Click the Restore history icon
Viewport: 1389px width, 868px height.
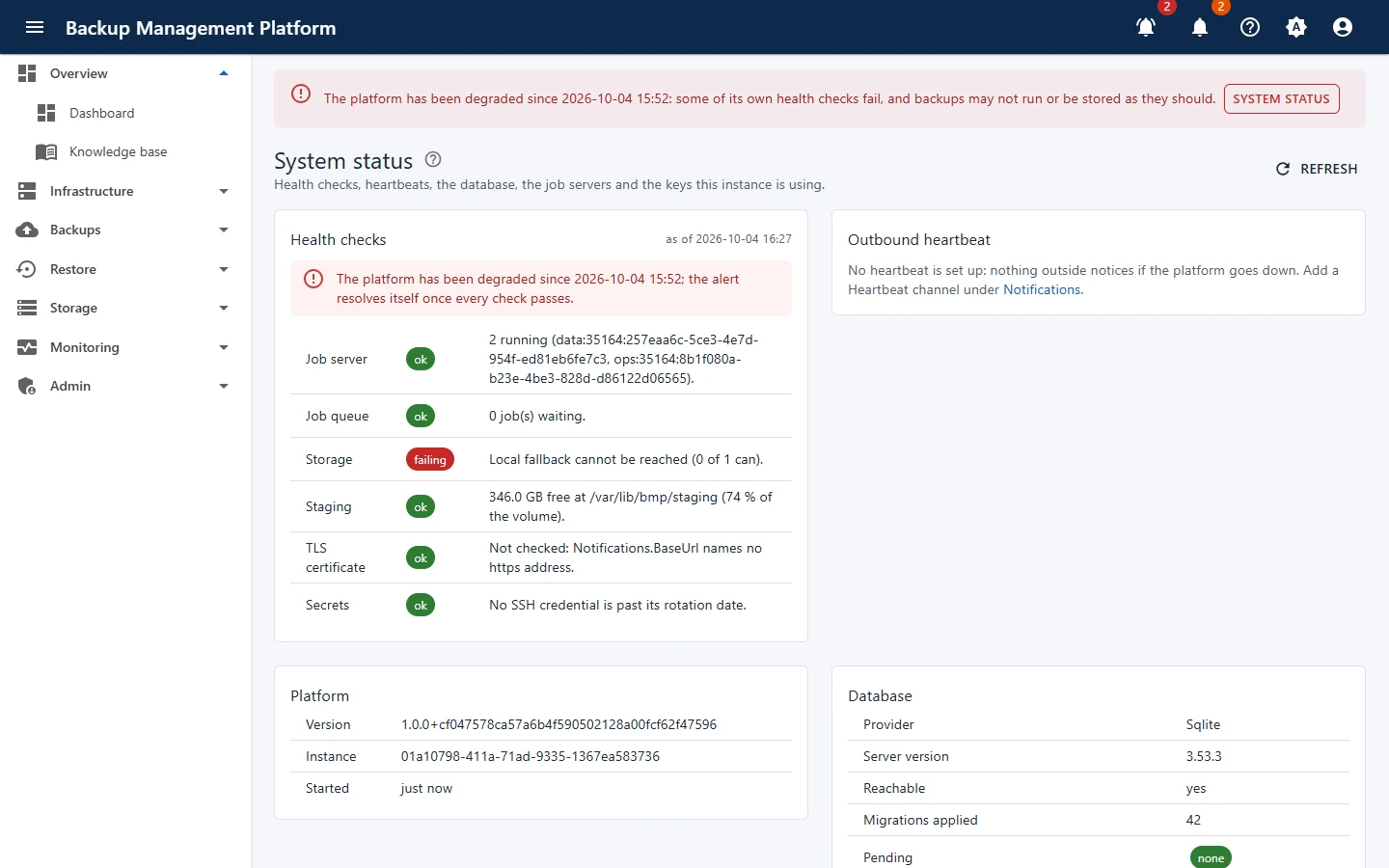tap(27, 269)
